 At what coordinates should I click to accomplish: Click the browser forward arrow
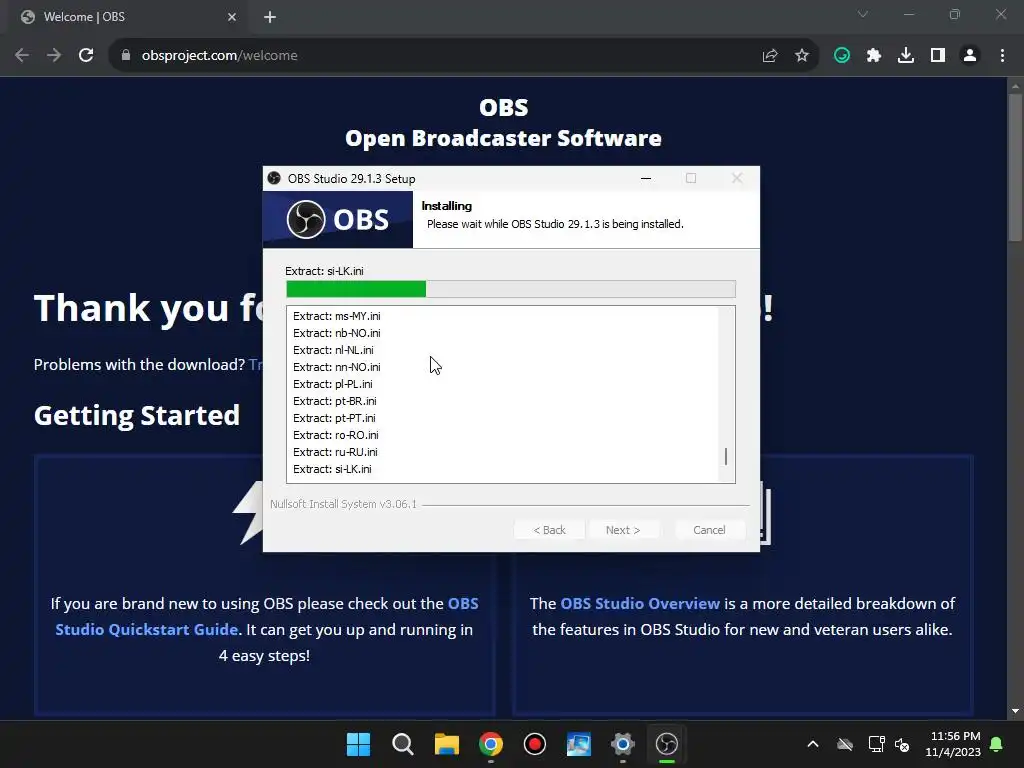pos(54,56)
